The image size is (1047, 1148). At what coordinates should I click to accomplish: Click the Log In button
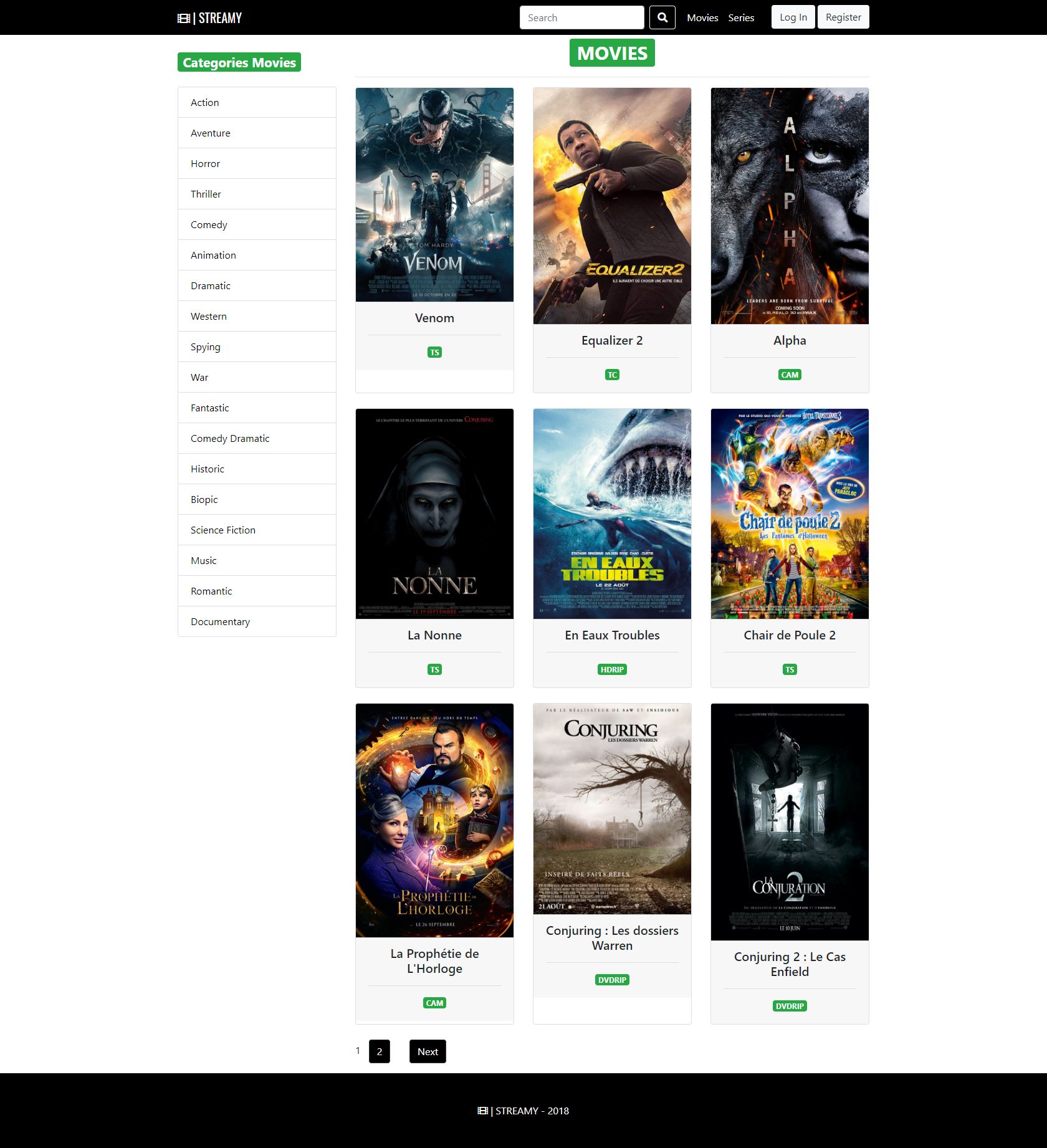[793, 17]
